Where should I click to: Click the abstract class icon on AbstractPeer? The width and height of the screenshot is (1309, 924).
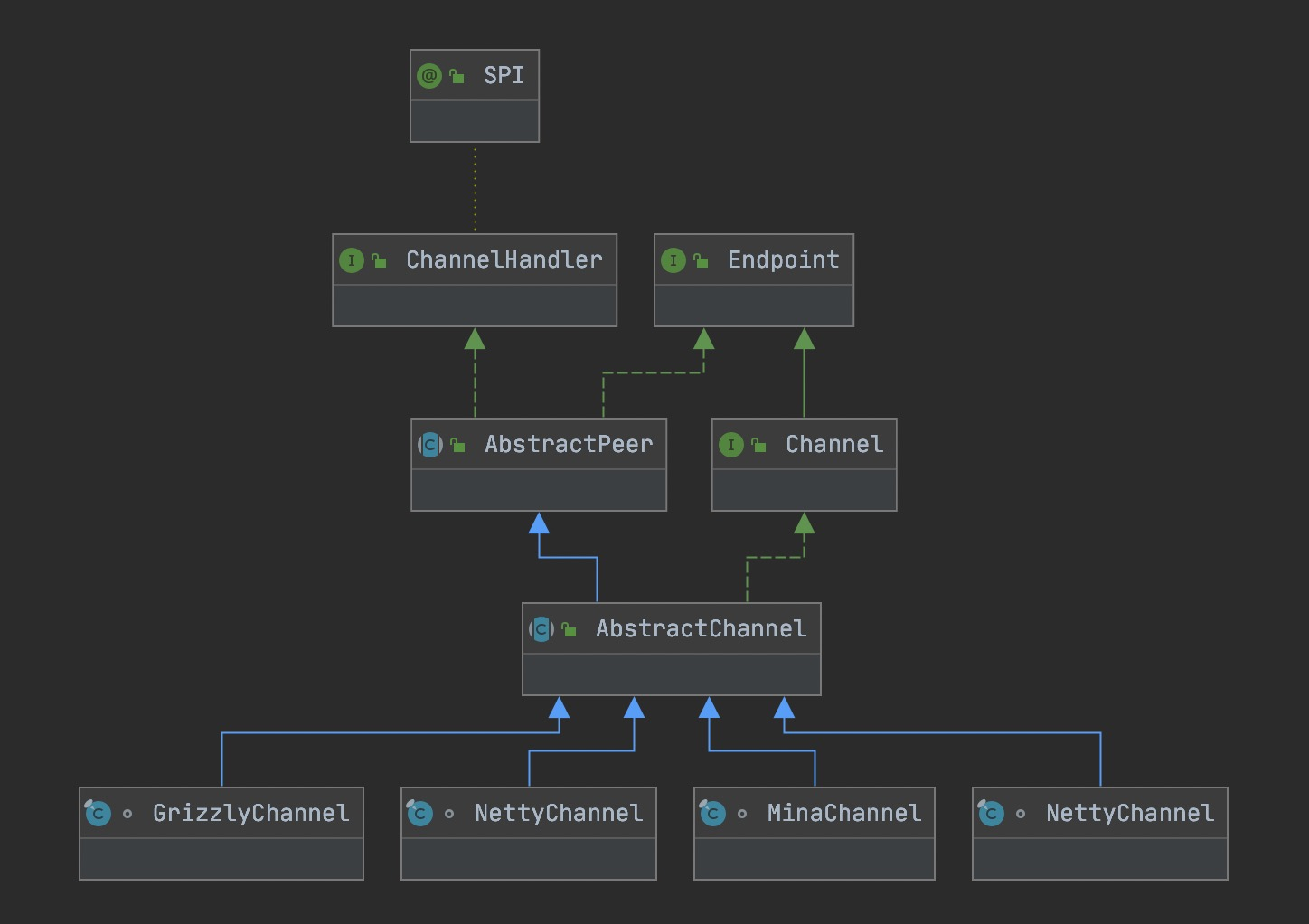coord(430,445)
